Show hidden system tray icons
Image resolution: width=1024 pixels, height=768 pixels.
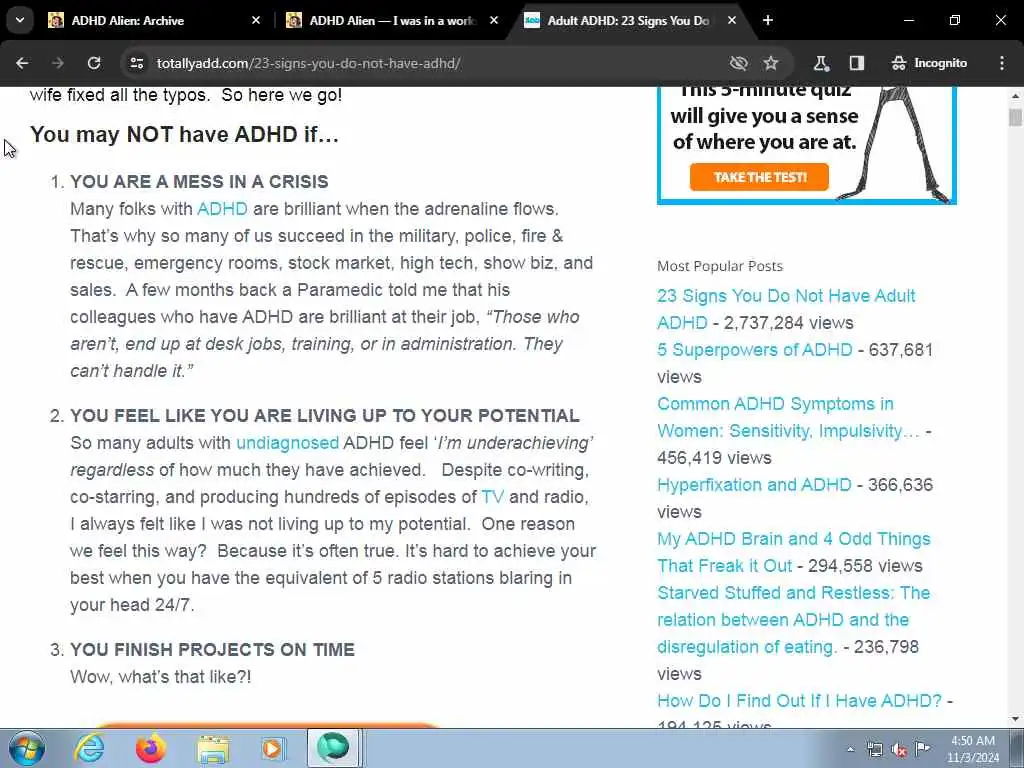[x=850, y=749]
